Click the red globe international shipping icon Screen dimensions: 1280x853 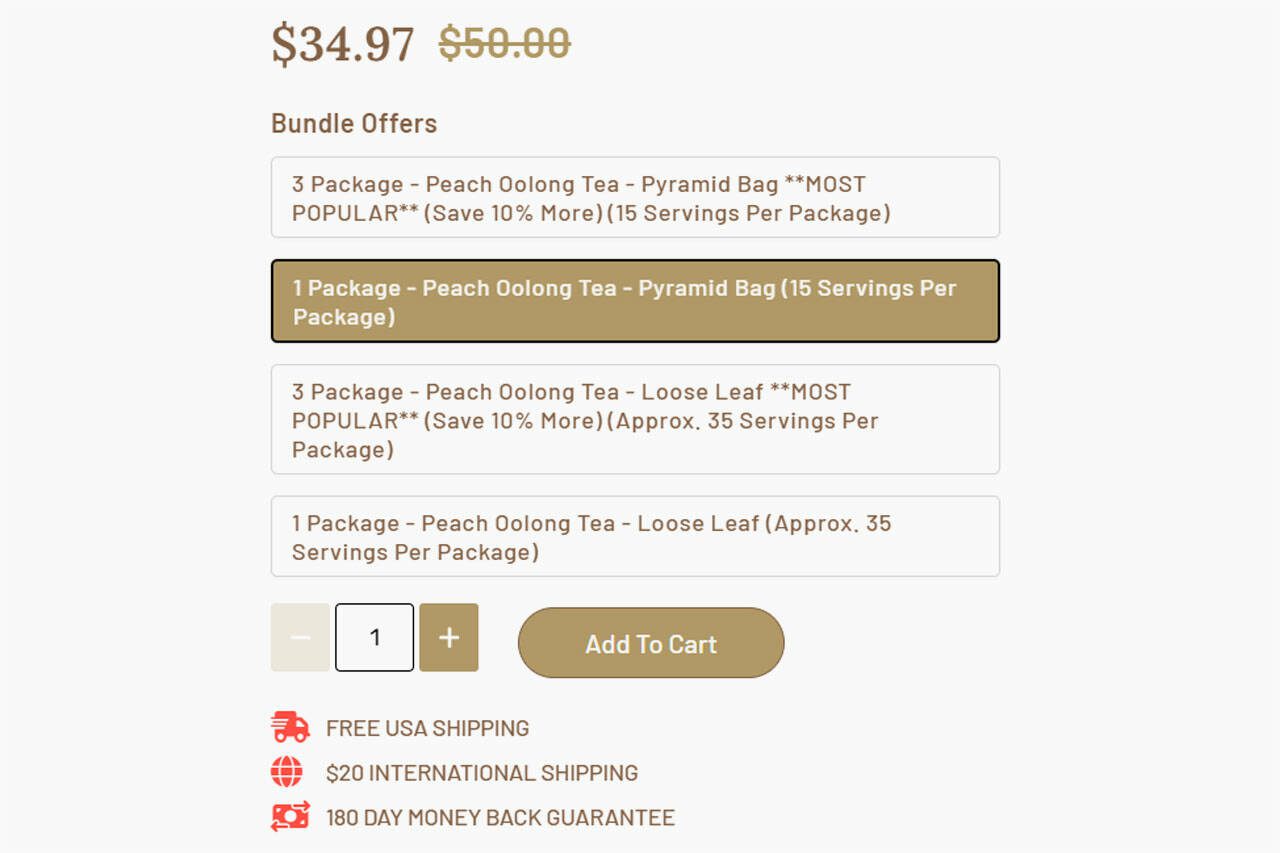pos(287,772)
